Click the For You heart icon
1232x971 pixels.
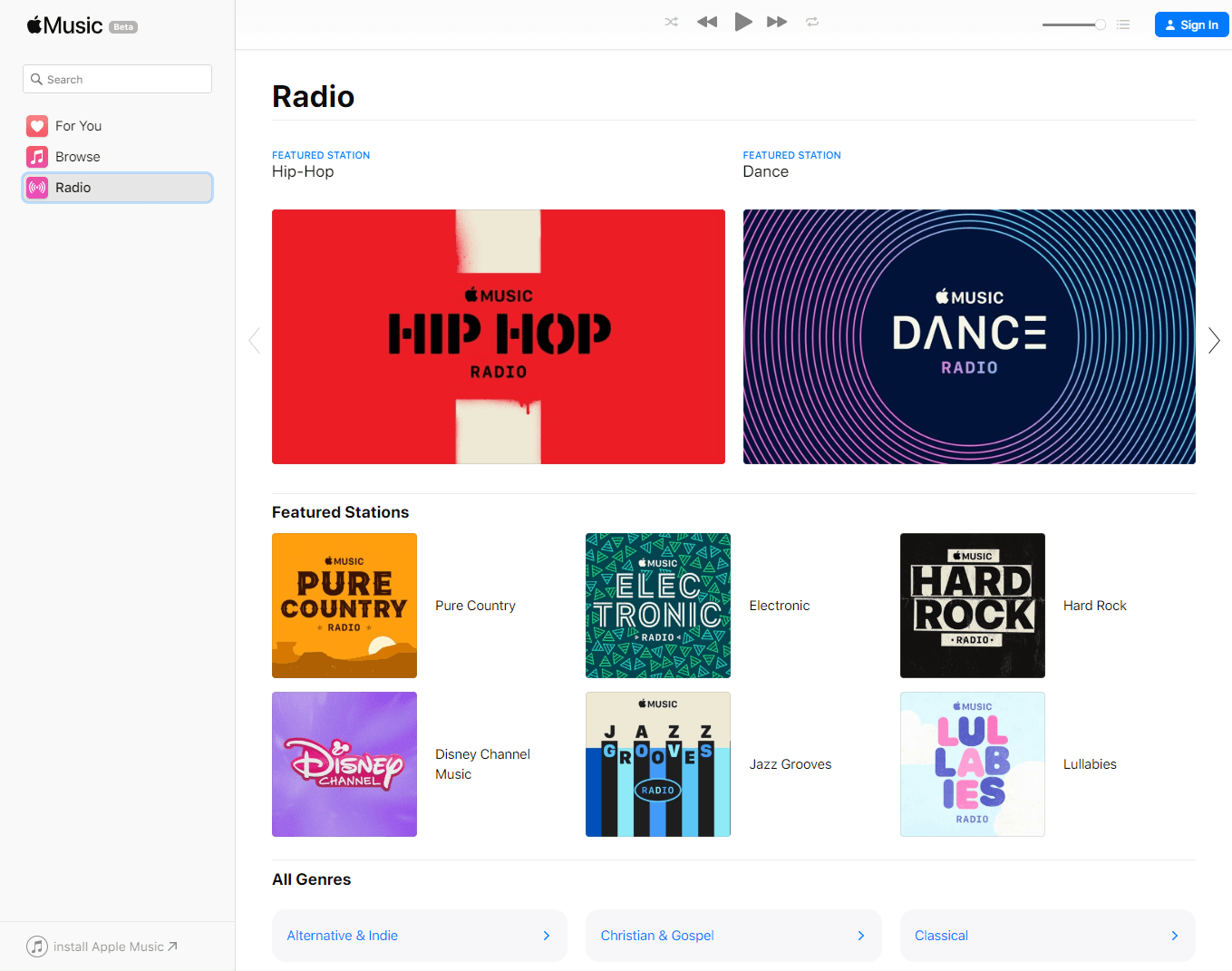[x=37, y=126]
